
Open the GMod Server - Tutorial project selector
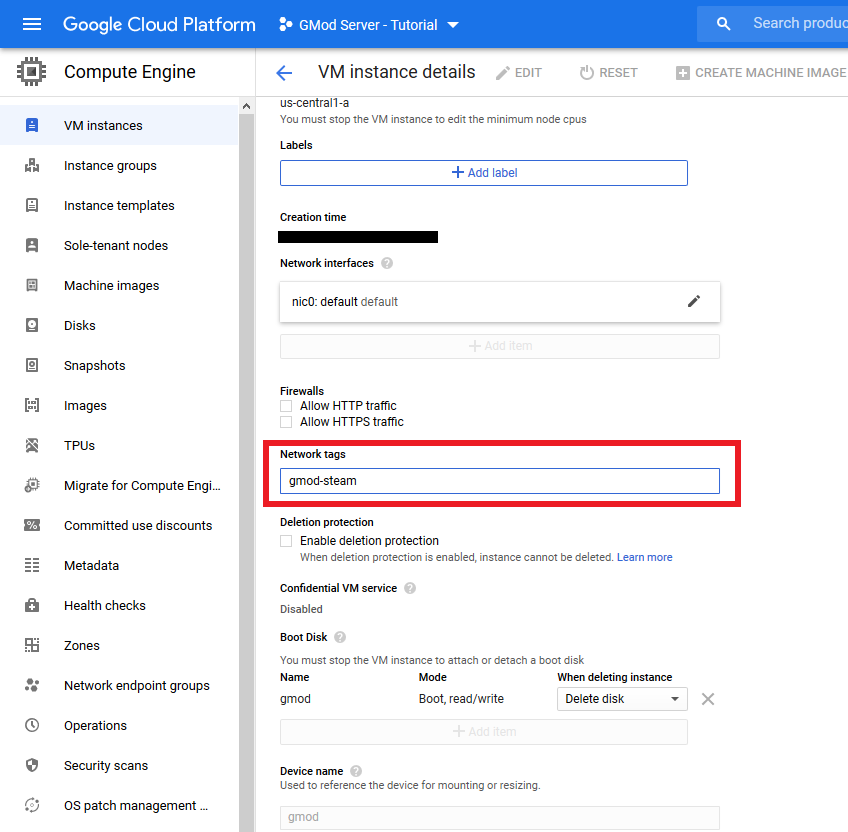click(369, 25)
